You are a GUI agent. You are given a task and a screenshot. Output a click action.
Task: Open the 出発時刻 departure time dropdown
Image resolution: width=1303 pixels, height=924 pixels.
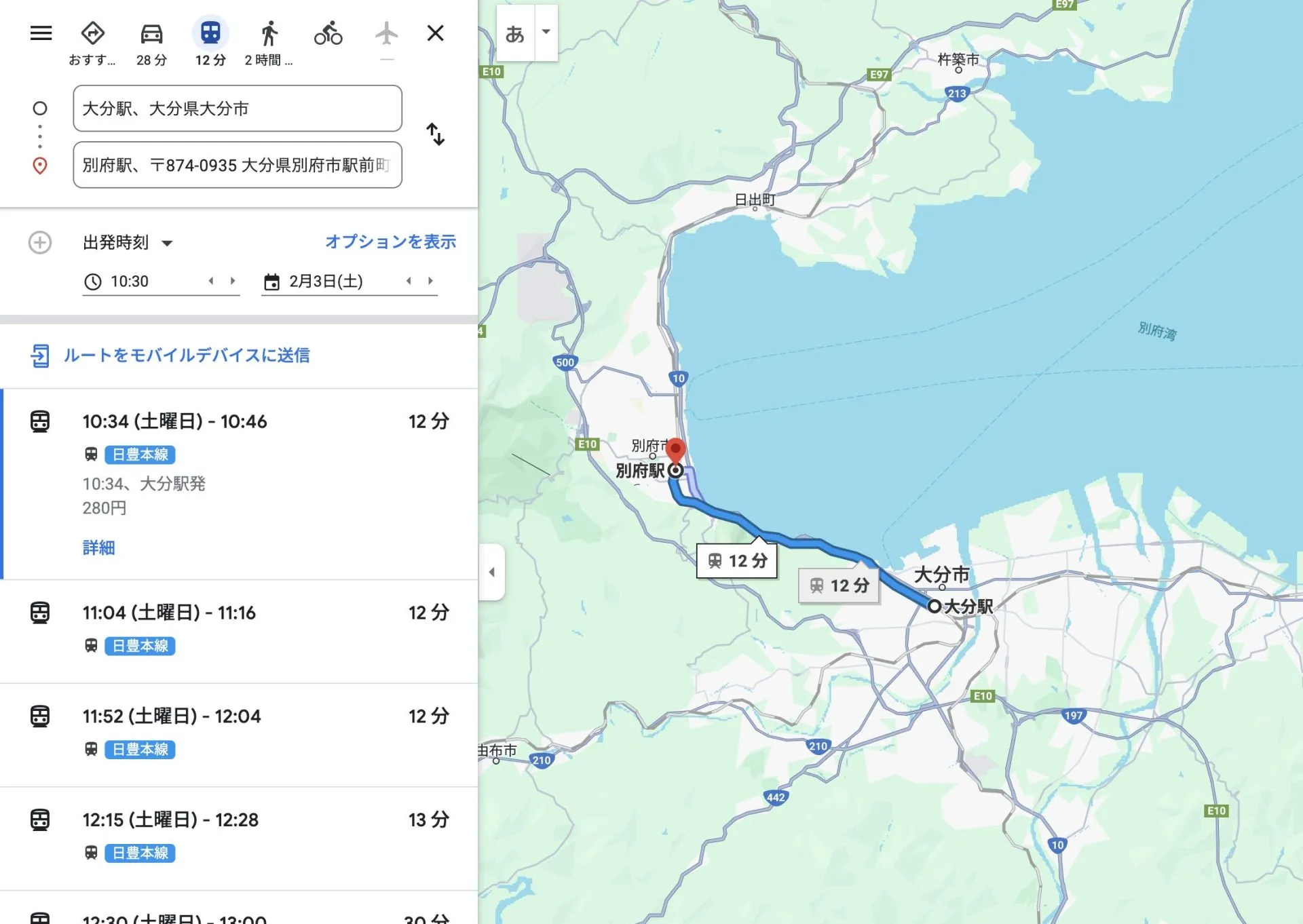pyautogui.click(x=128, y=242)
